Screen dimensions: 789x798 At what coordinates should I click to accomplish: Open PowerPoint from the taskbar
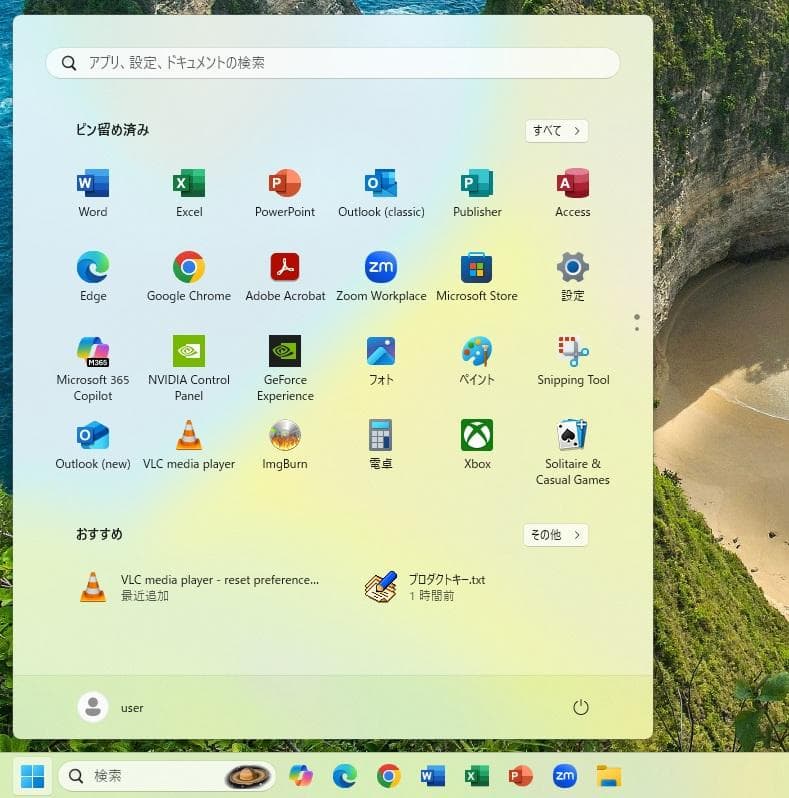tap(521, 776)
